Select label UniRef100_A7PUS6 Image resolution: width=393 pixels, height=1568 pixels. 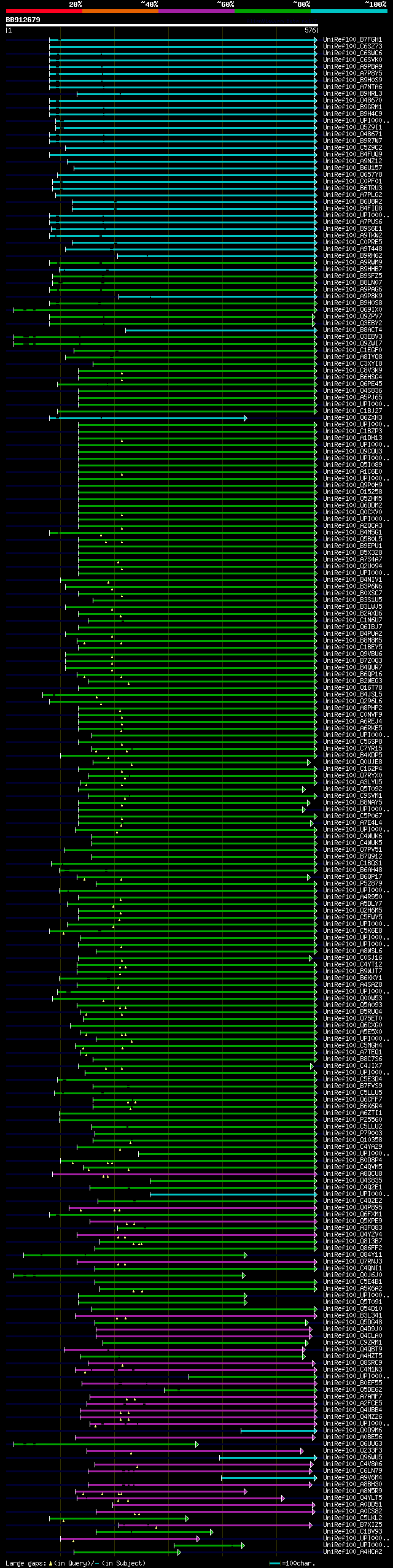point(352,222)
